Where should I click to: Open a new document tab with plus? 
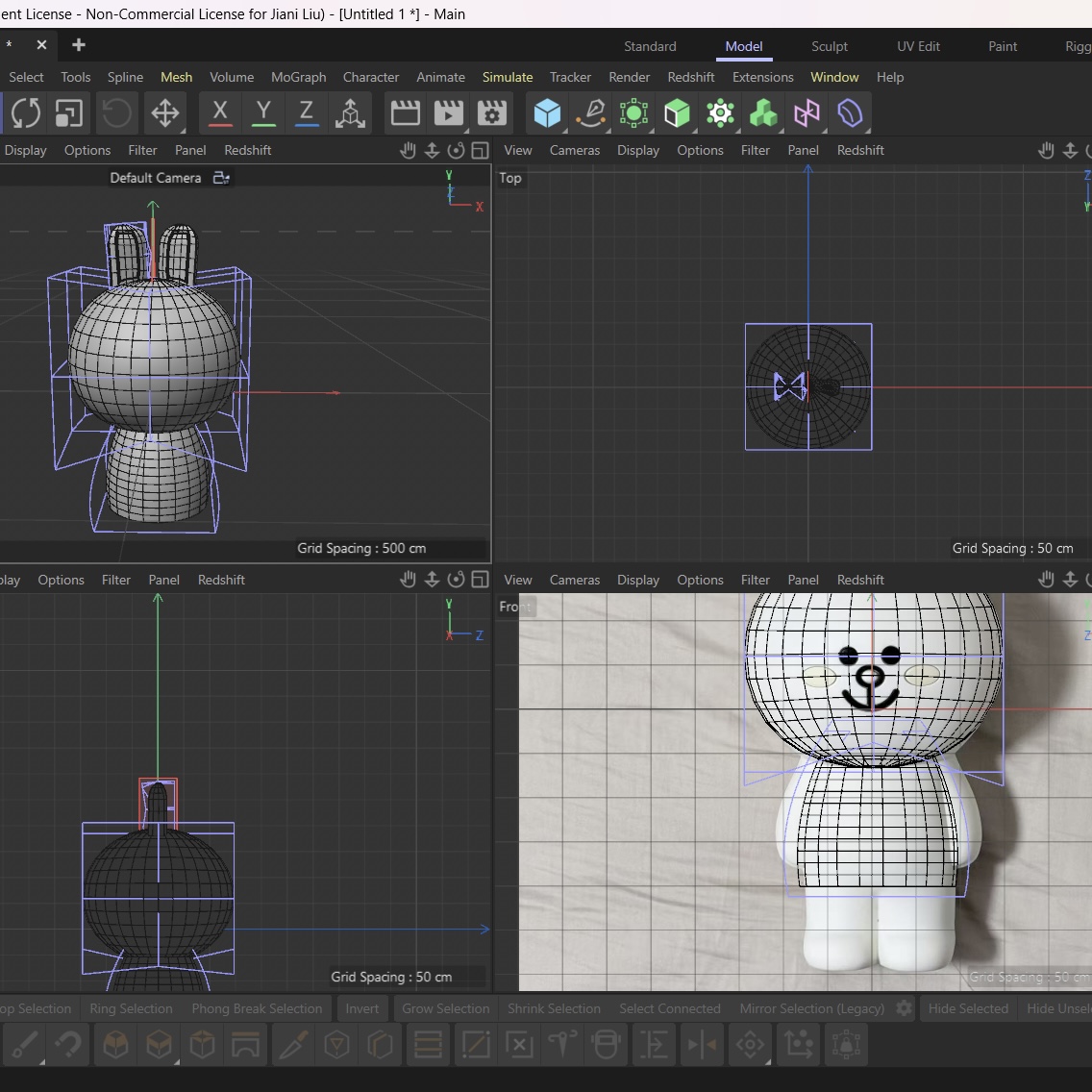(79, 44)
